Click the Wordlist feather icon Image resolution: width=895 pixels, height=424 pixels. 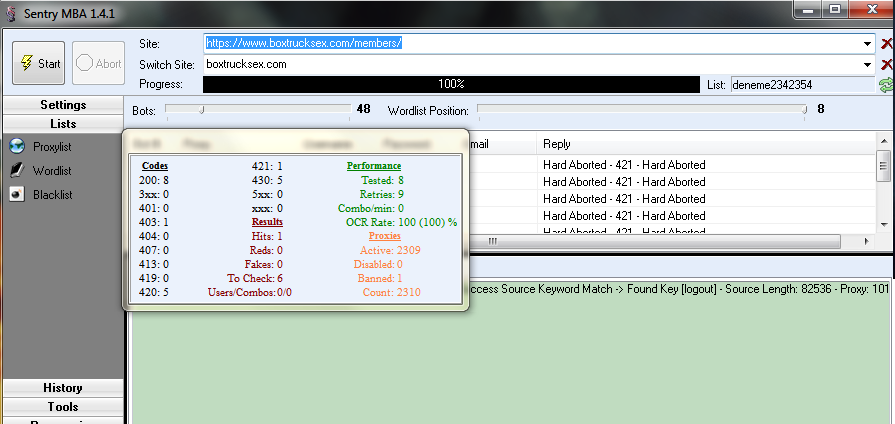click(x=17, y=170)
